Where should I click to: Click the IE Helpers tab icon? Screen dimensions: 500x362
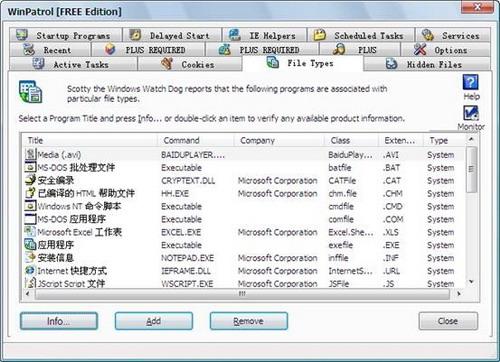[235, 35]
